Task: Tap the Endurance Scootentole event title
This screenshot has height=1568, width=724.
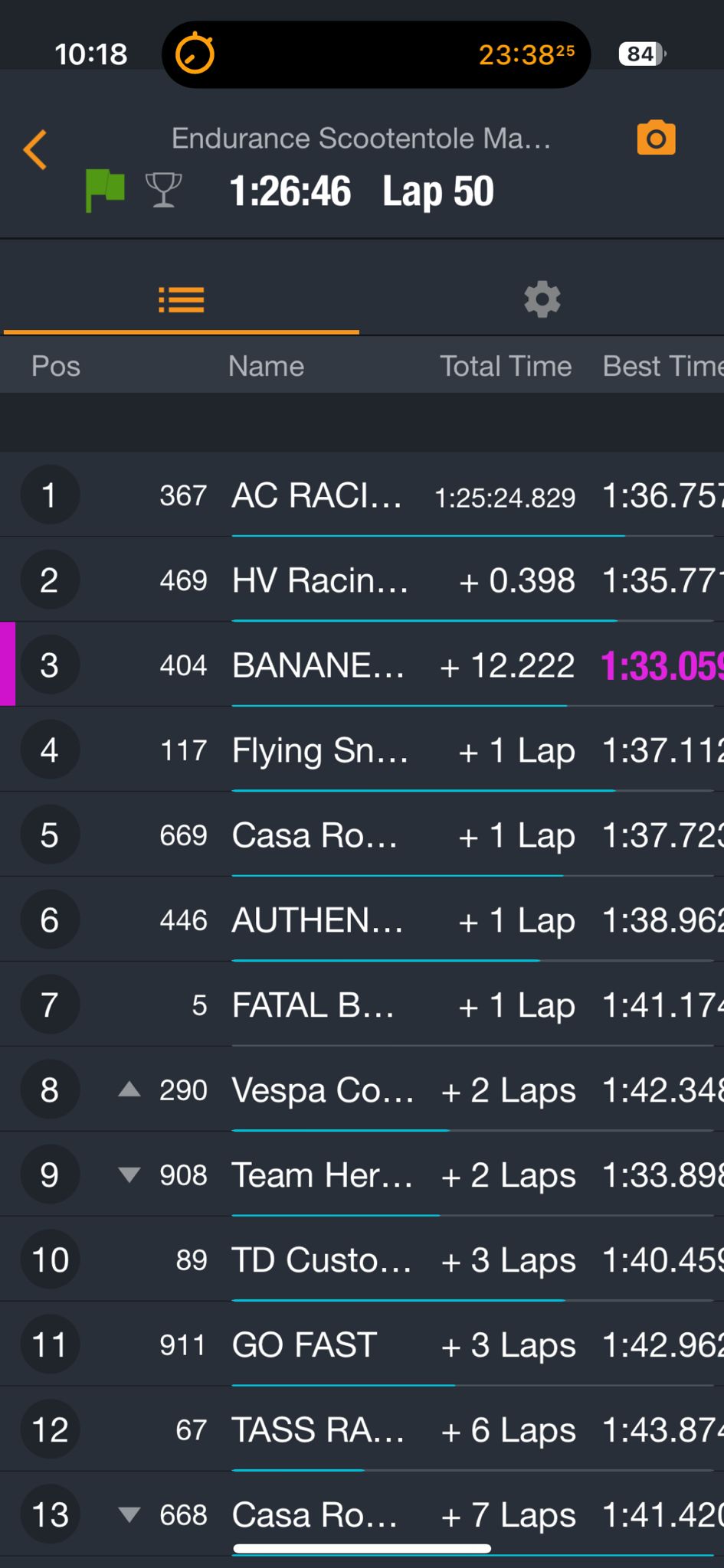Action: pos(361,139)
